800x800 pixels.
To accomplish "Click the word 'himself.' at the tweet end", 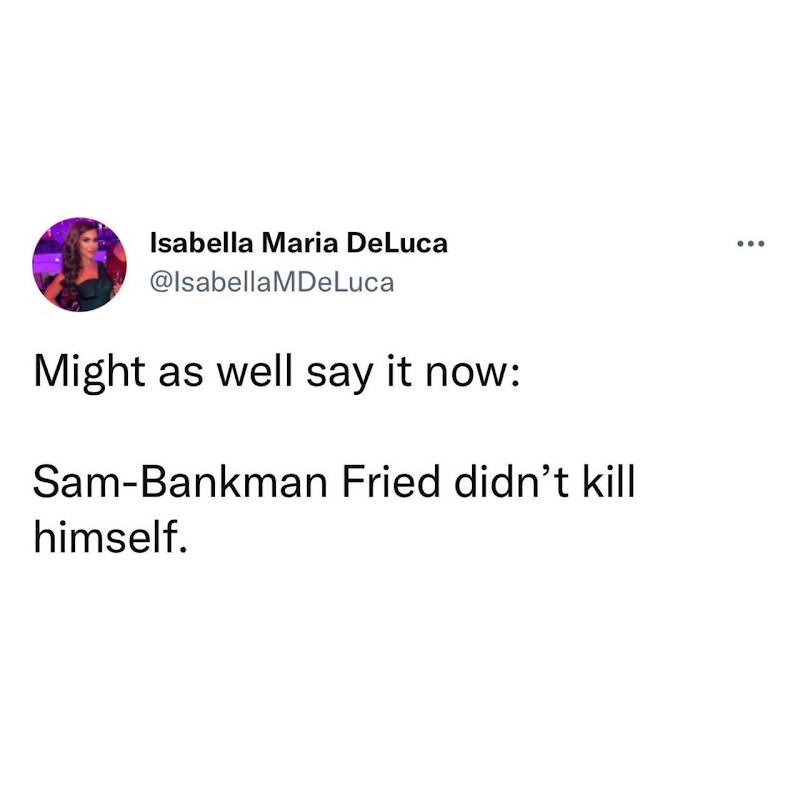I will click(110, 536).
